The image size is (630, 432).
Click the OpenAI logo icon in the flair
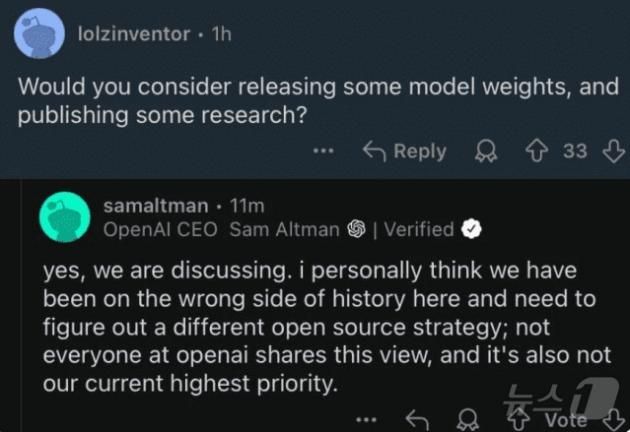[x=354, y=229]
